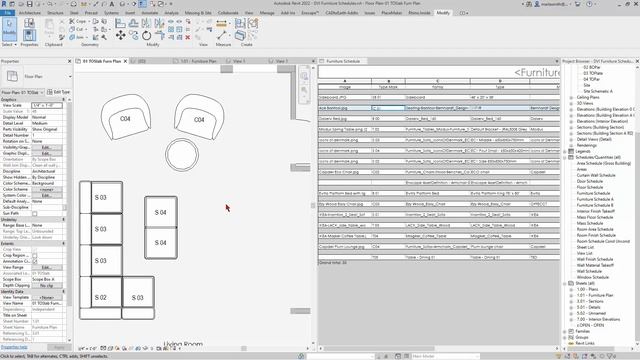Open the Properties help link
640x360 pixels.
tap(14, 347)
